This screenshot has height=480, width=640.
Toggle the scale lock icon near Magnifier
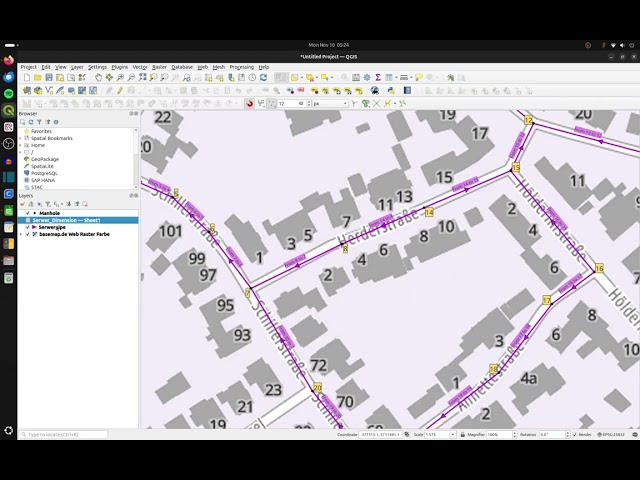[462, 435]
